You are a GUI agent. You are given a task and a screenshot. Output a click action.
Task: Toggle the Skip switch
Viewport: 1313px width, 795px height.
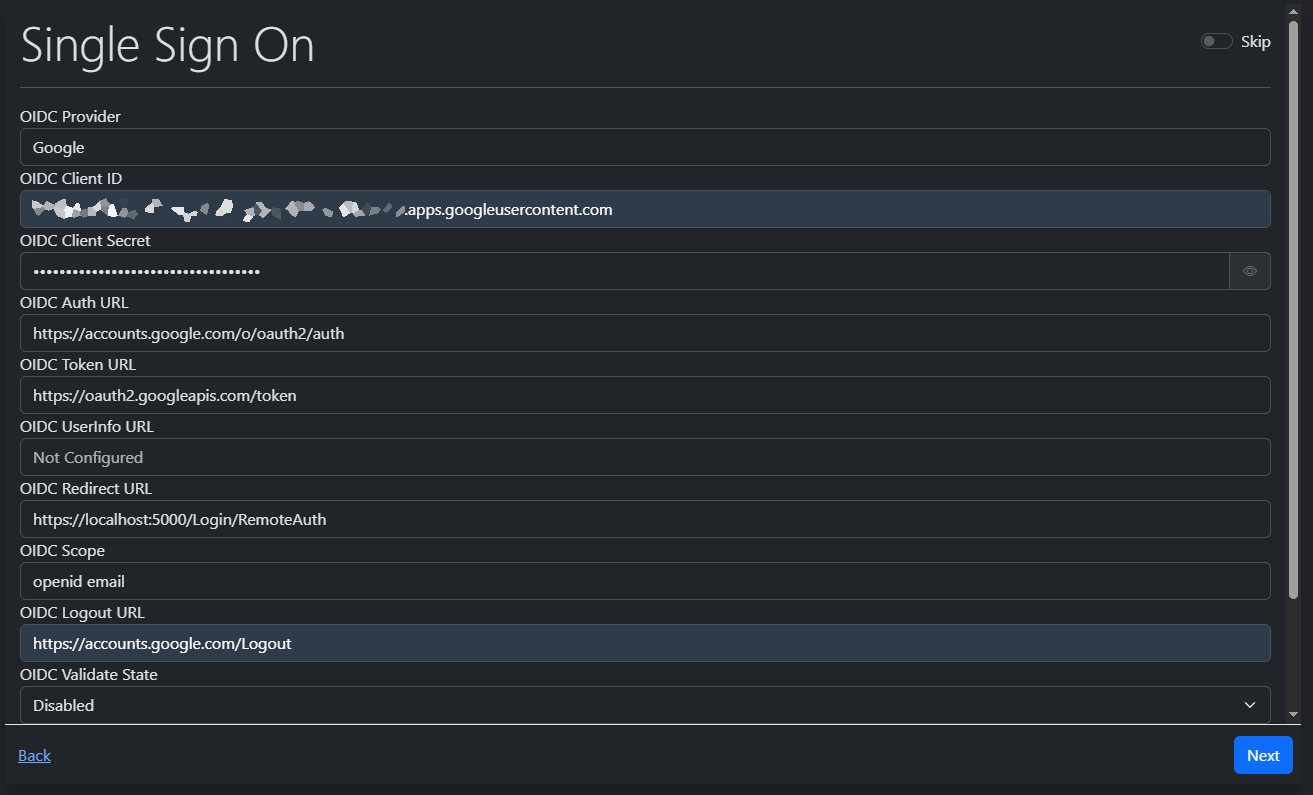point(1216,41)
